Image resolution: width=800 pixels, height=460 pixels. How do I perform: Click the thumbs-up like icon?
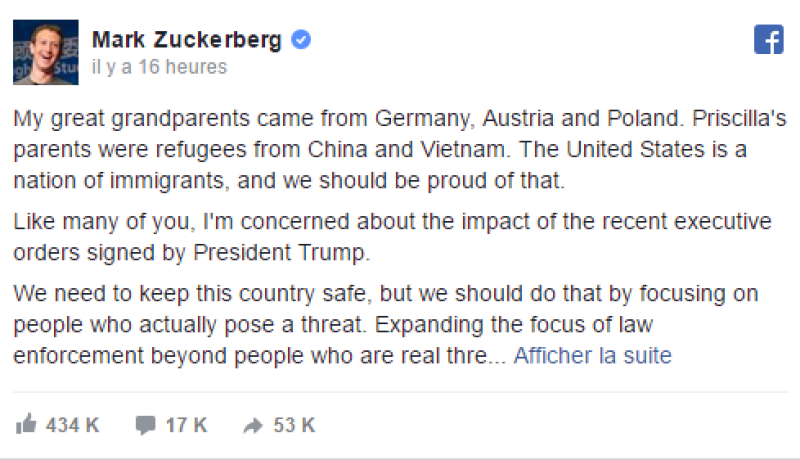(26, 424)
